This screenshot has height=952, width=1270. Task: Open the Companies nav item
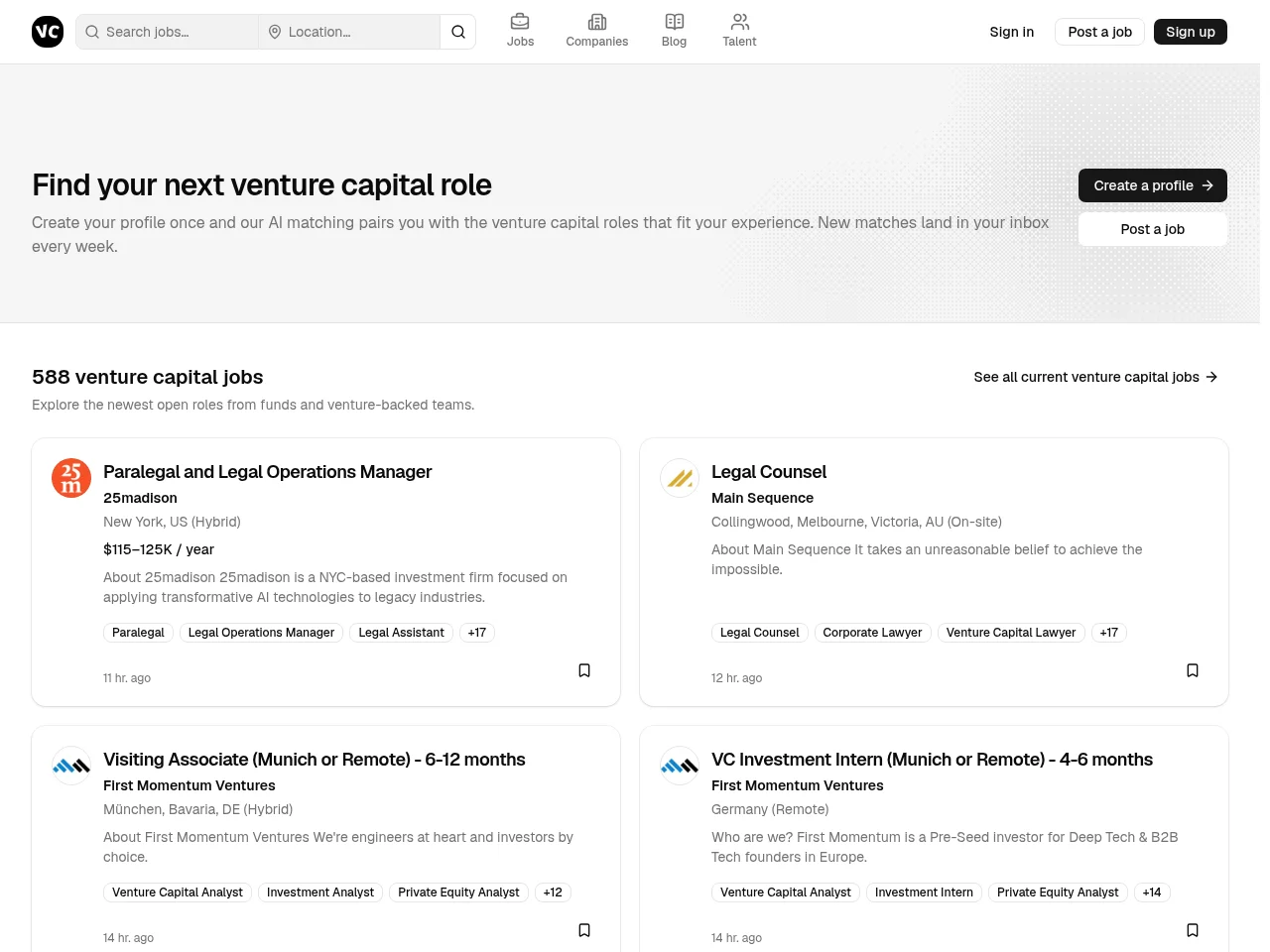(x=597, y=31)
